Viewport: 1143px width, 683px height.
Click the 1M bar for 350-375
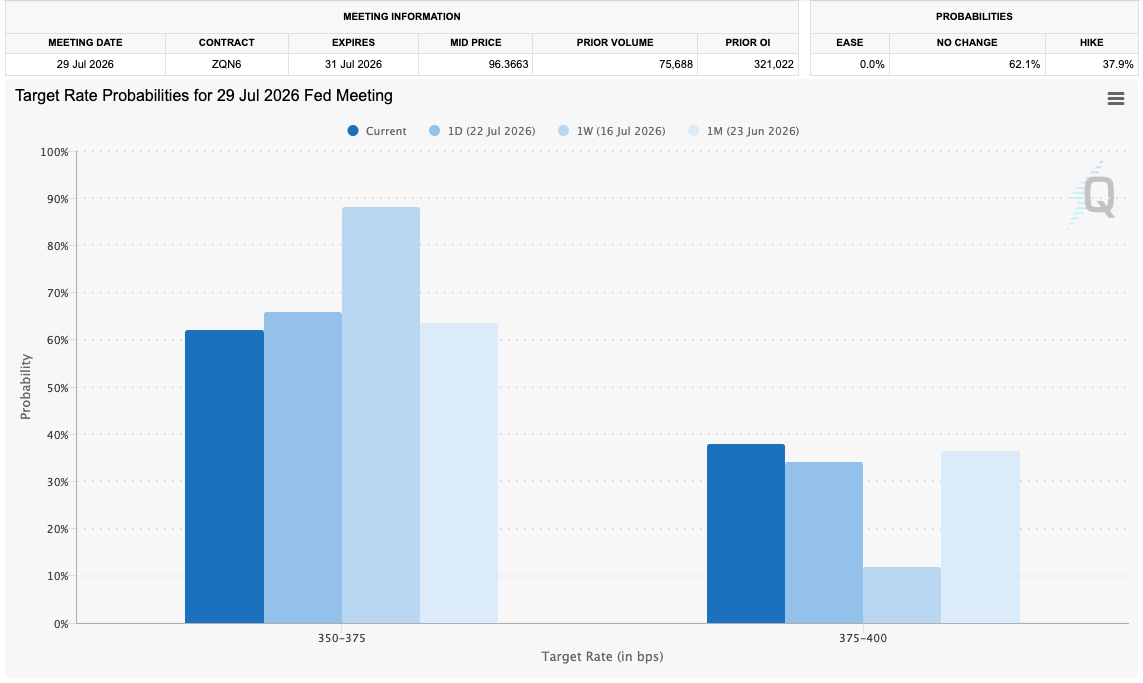(459, 473)
